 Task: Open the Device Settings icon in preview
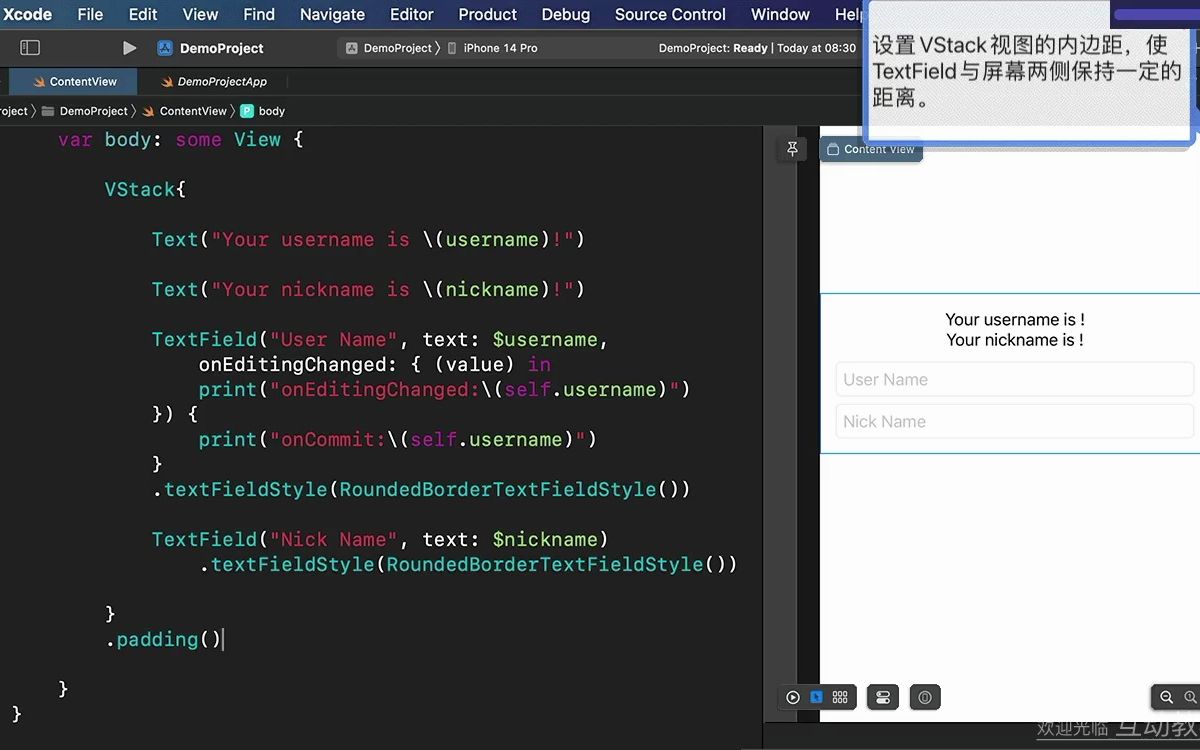tap(882, 697)
